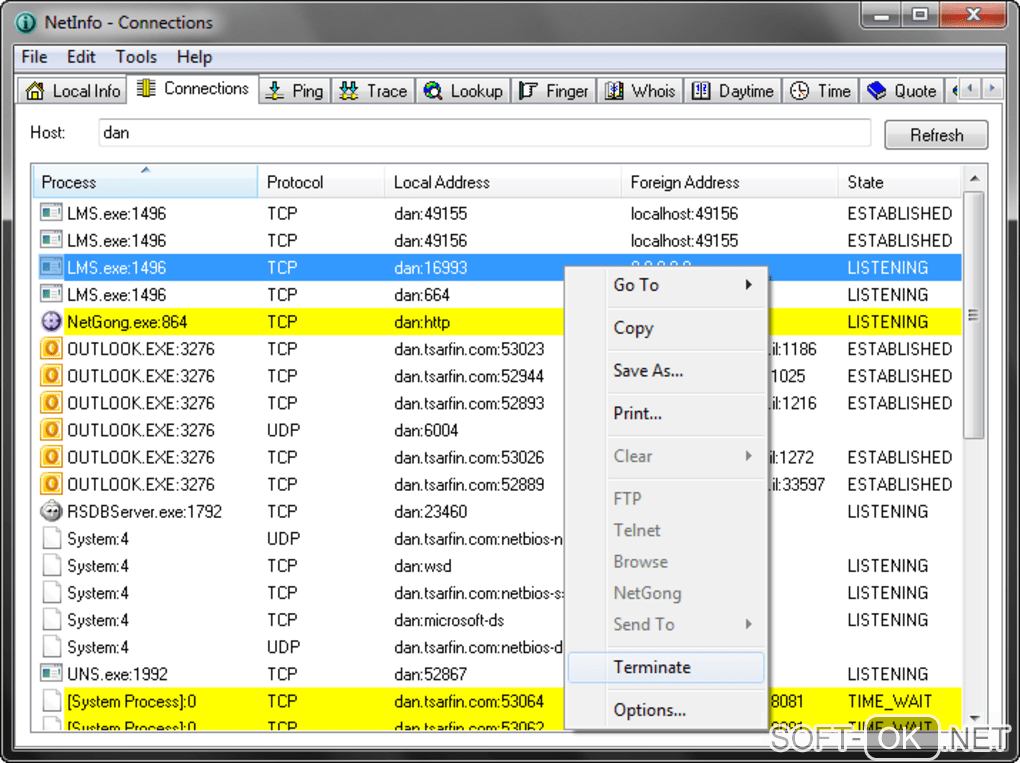Click the NetGong.exe:864 process icon
The height and width of the screenshot is (763, 1020).
pos(51,321)
